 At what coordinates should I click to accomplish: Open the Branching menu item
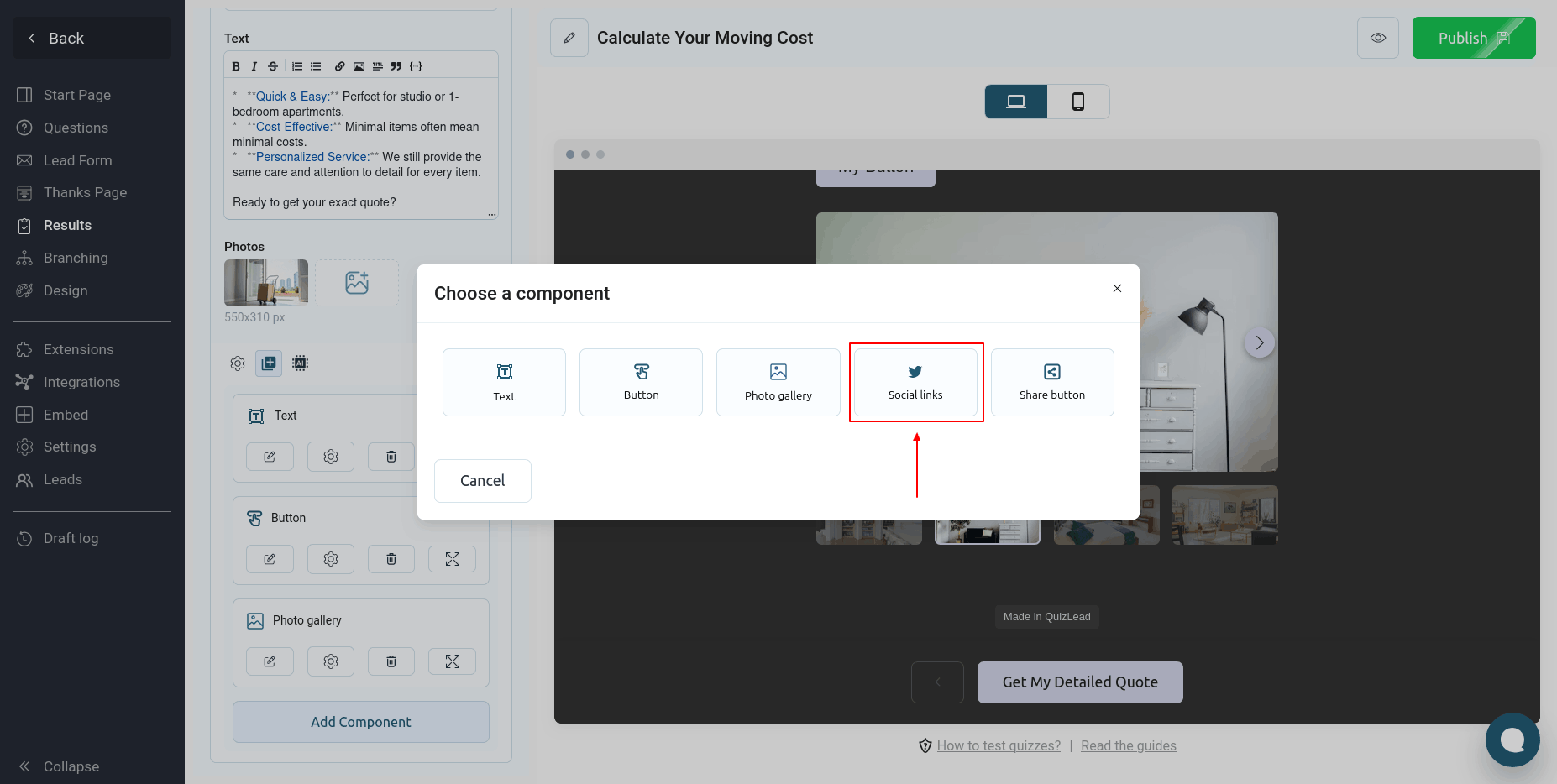(x=76, y=258)
